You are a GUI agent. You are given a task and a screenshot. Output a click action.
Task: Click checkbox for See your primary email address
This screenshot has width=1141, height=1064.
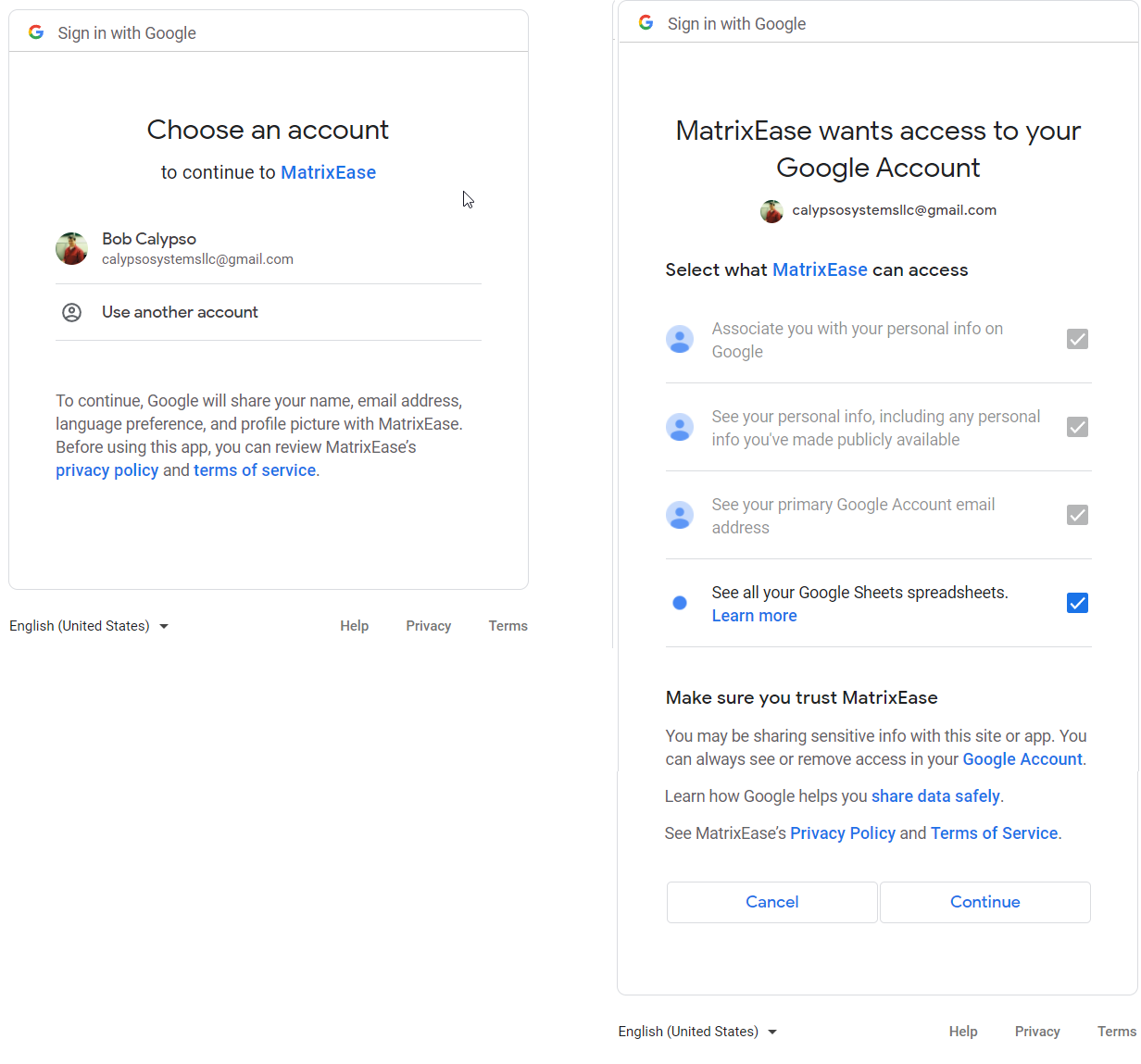pyautogui.click(x=1077, y=515)
